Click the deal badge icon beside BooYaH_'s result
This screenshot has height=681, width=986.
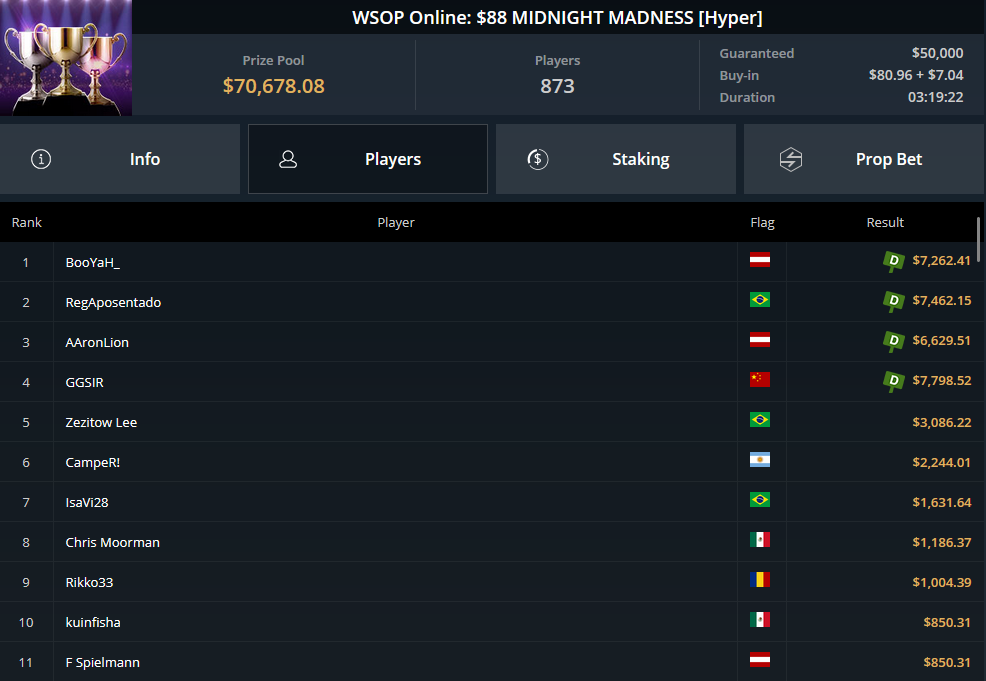pos(894,262)
